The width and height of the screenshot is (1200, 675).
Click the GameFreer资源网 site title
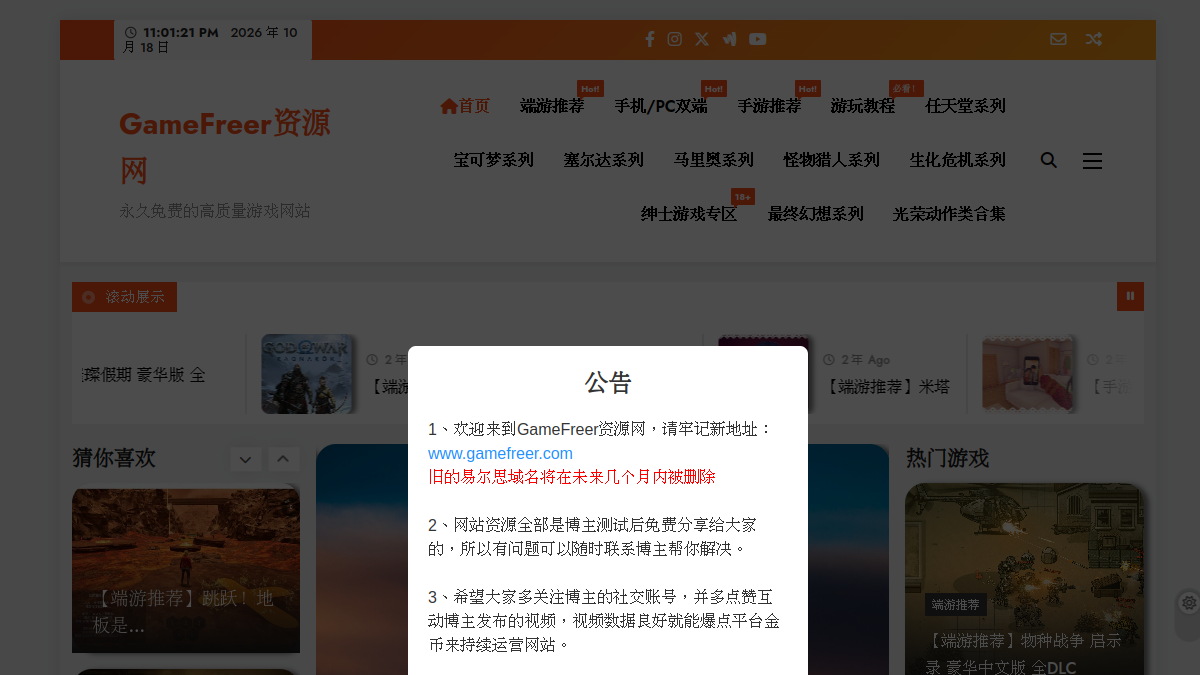pos(225,147)
